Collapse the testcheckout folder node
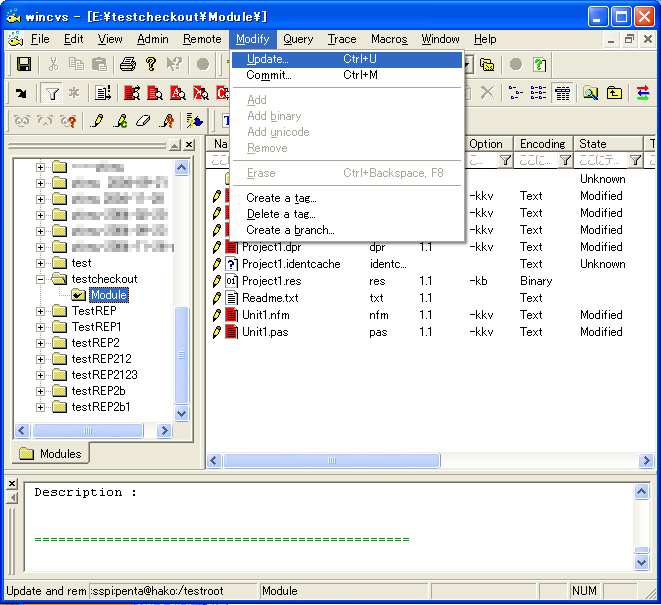Image resolution: width=661 pixels, height=605 pixels. tap(40, 280)
